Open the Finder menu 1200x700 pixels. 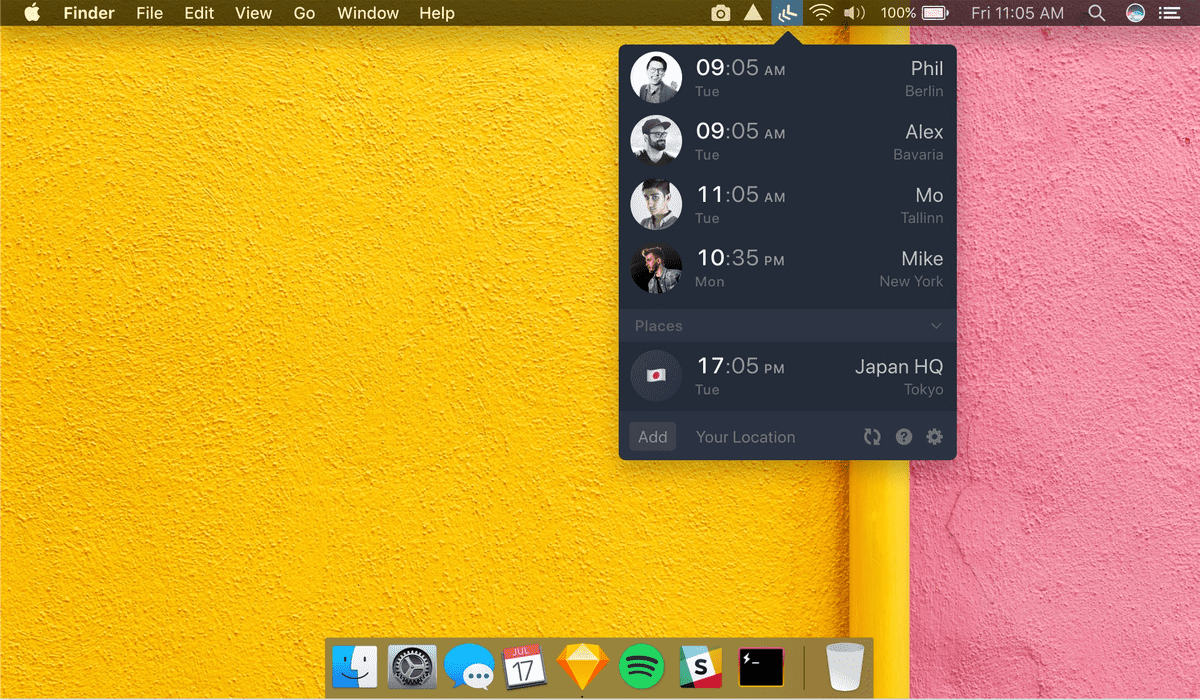click(89, 13)
